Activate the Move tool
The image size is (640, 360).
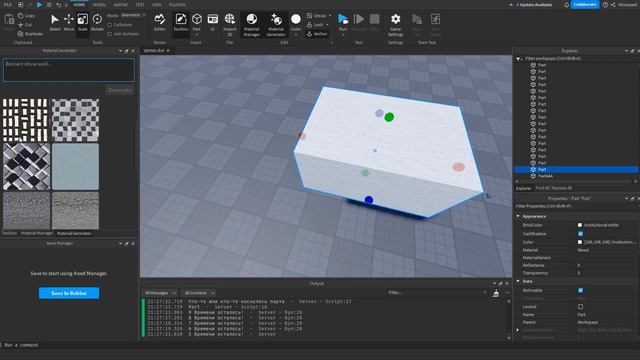coord(69,22)
